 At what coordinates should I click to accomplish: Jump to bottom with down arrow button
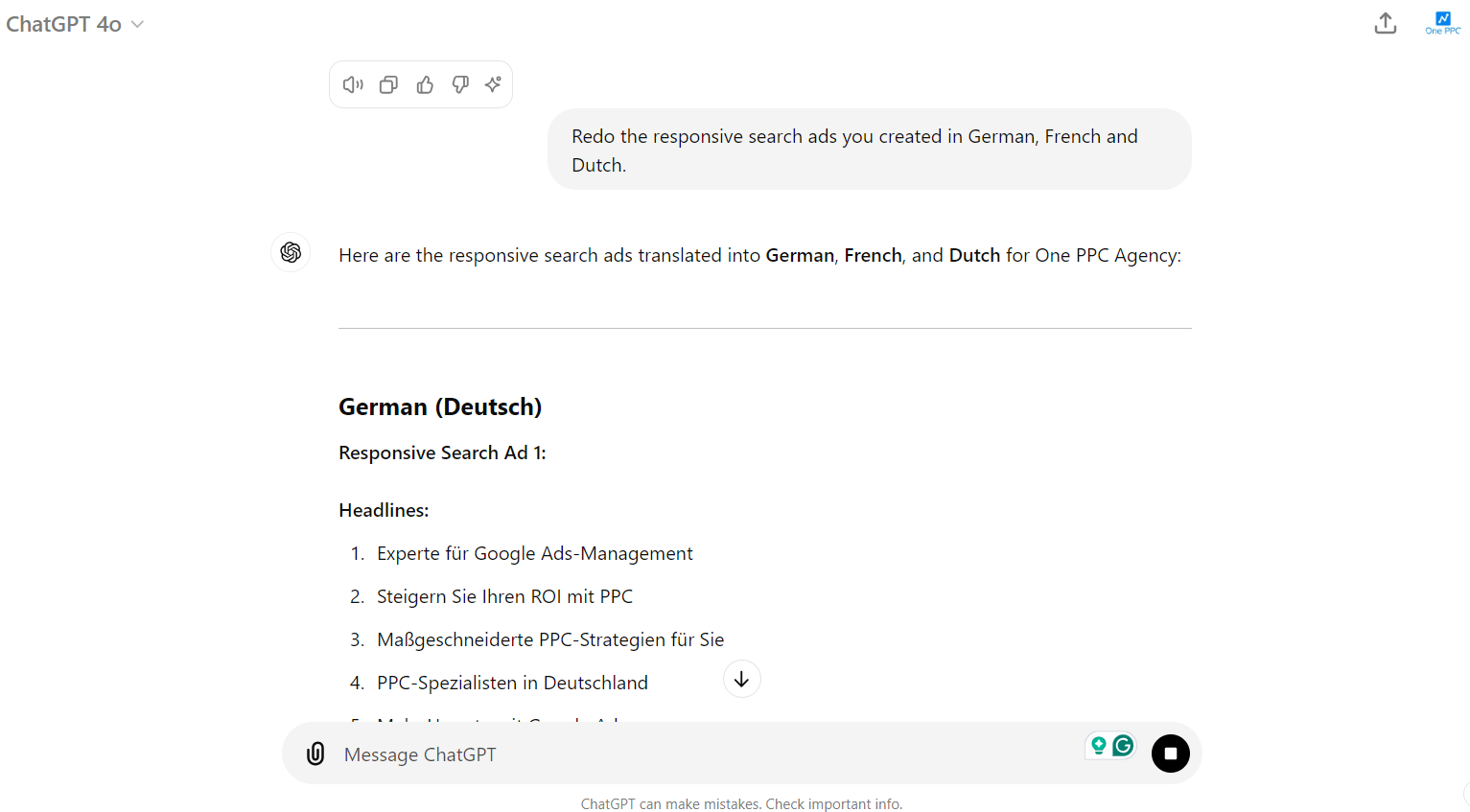point(741,679)
